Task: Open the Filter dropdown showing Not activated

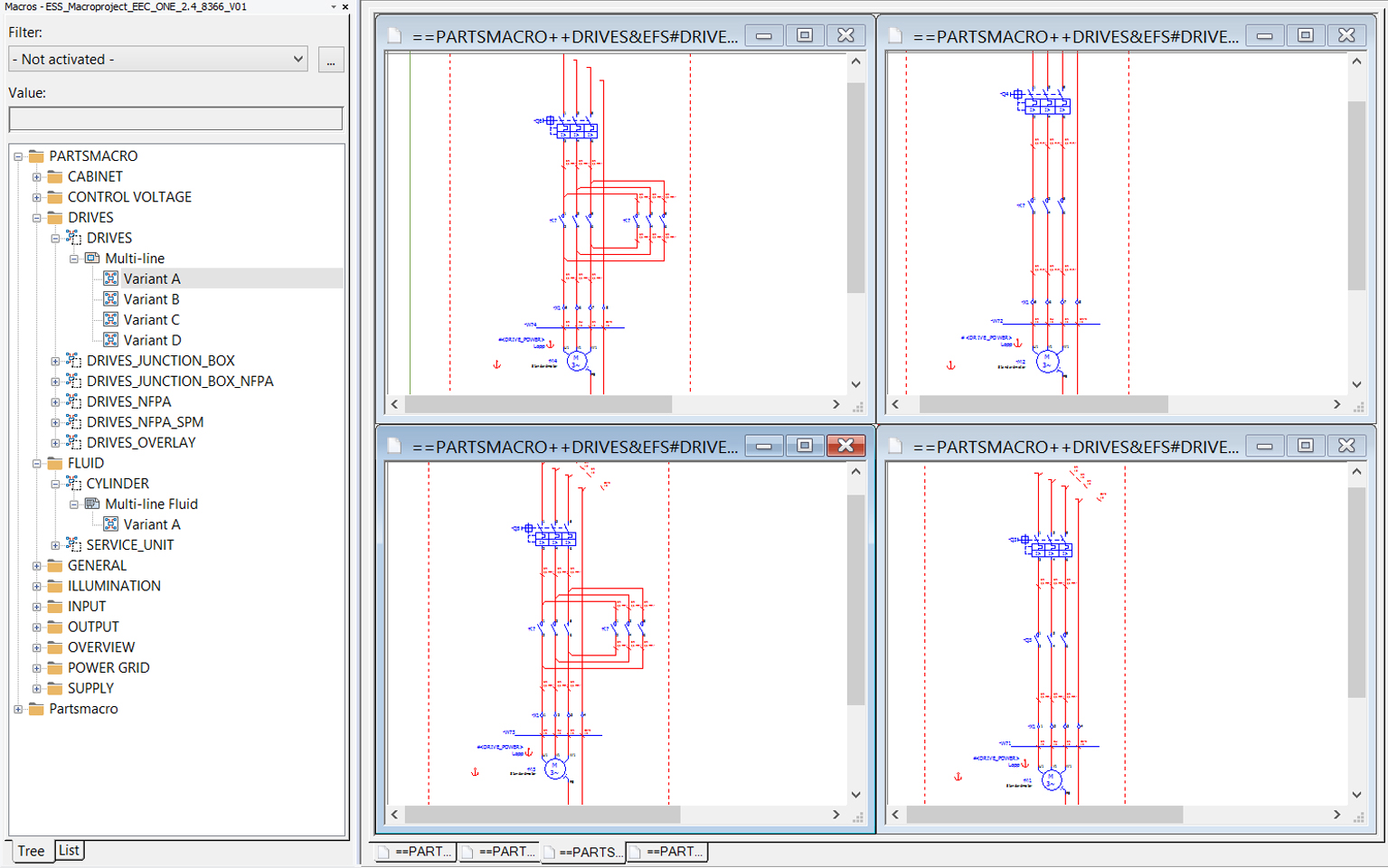Action: [x=298, y=59]
